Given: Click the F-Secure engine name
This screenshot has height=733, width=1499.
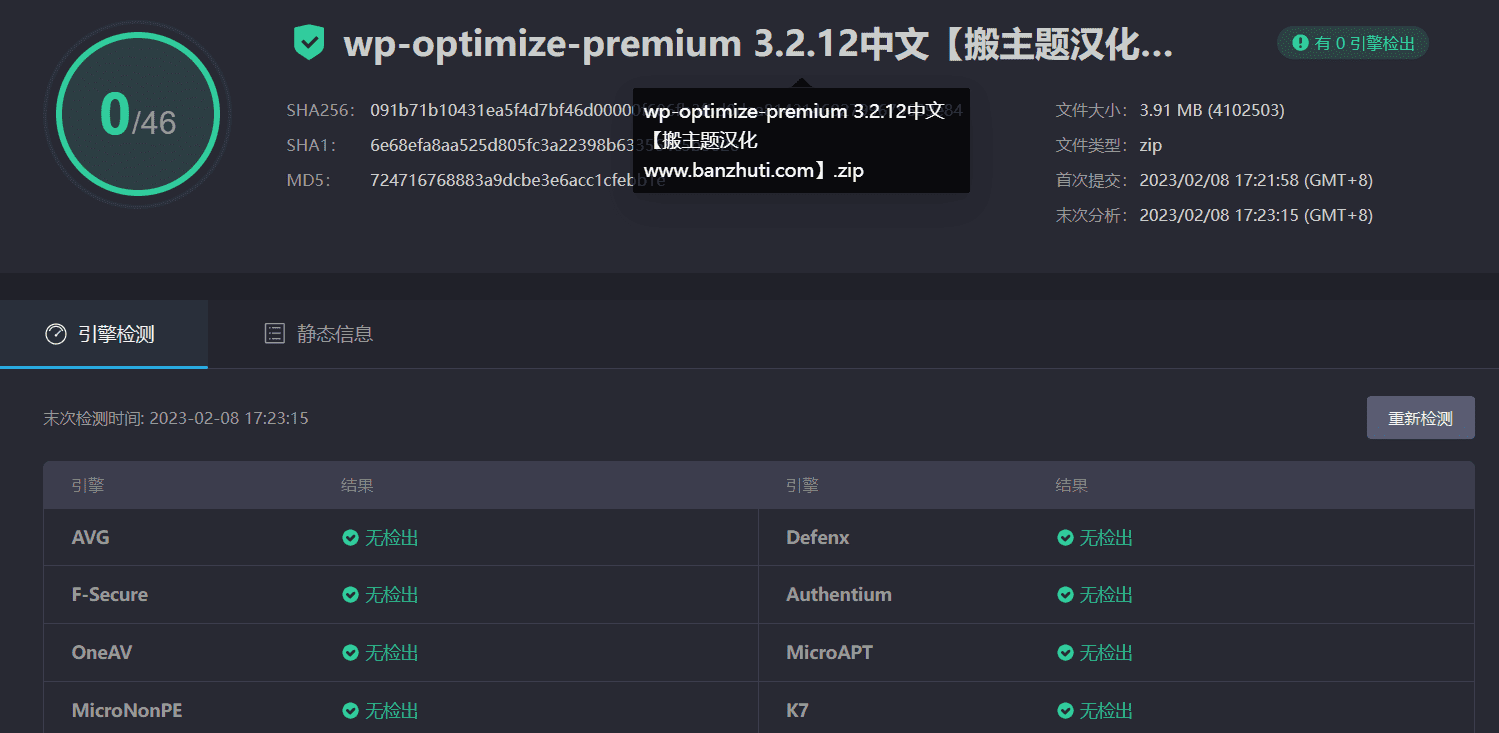Looking at the screenshot, I should [110, 595].
